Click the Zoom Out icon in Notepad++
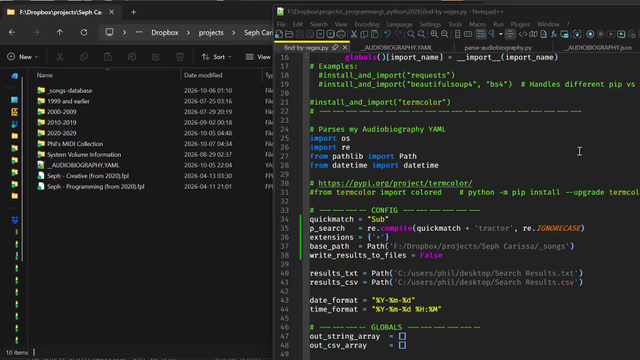Screen dimensions: 640x360 click(x=444, y=34)
